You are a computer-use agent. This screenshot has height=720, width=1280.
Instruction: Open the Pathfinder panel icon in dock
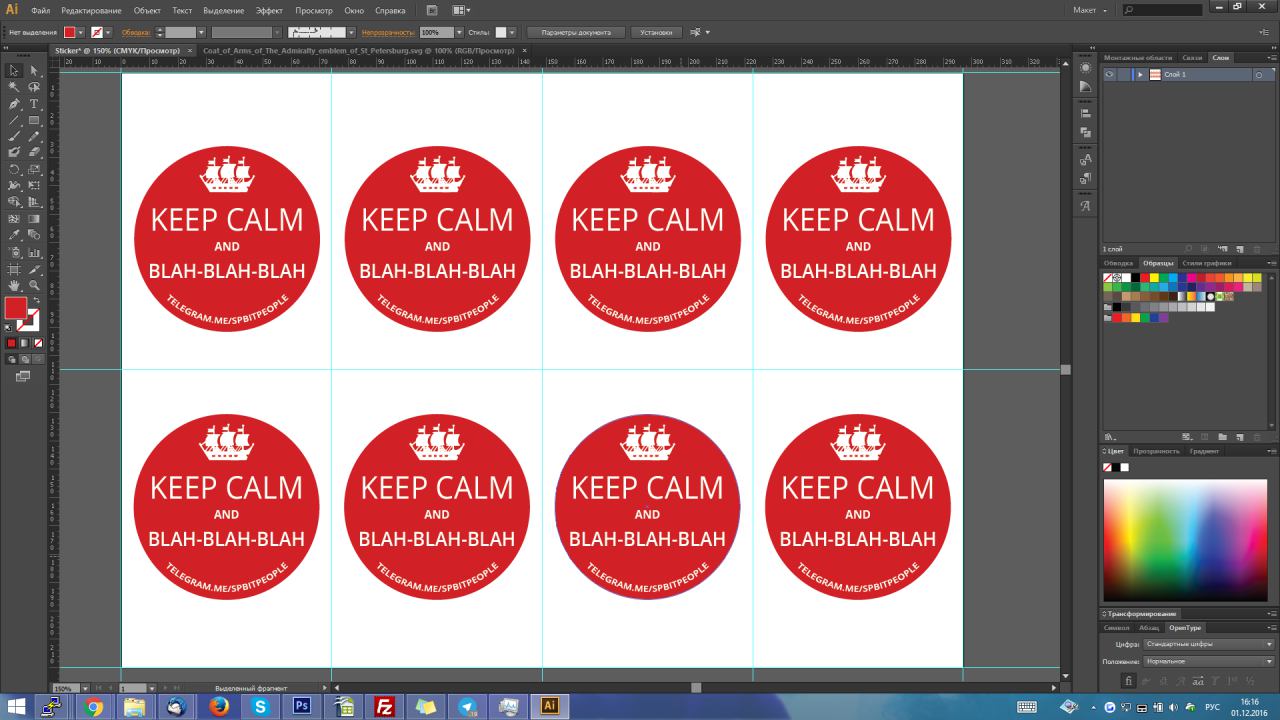coord(1086,132)
